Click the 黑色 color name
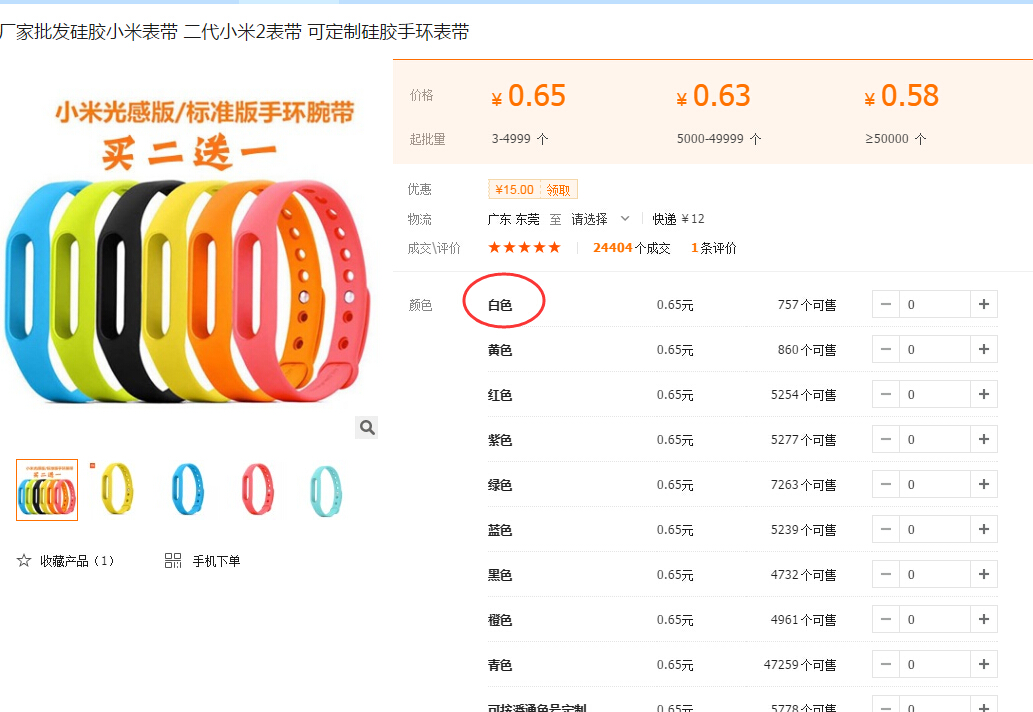Screen dimensions: 1033x712 pyautogui.click(x=500, y=575)
